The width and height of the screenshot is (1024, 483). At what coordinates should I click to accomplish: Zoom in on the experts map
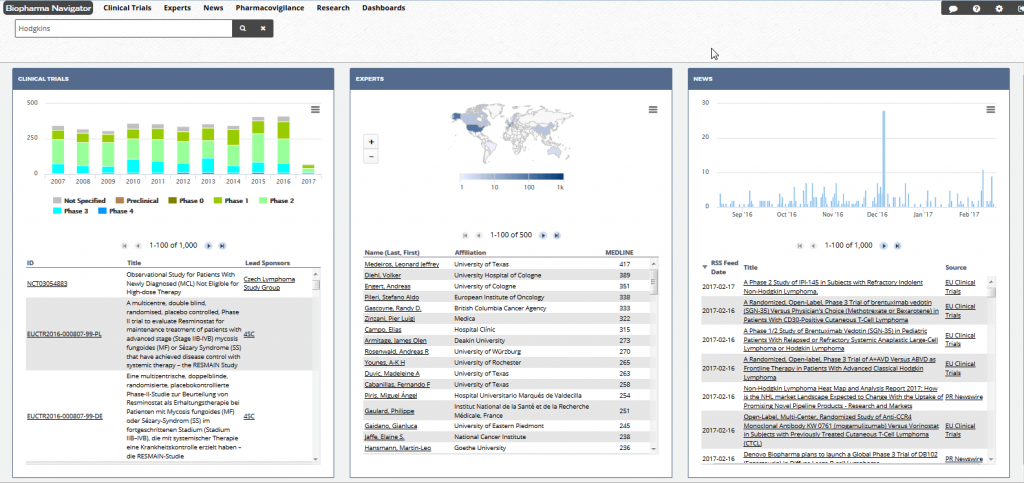click(372, 142)
